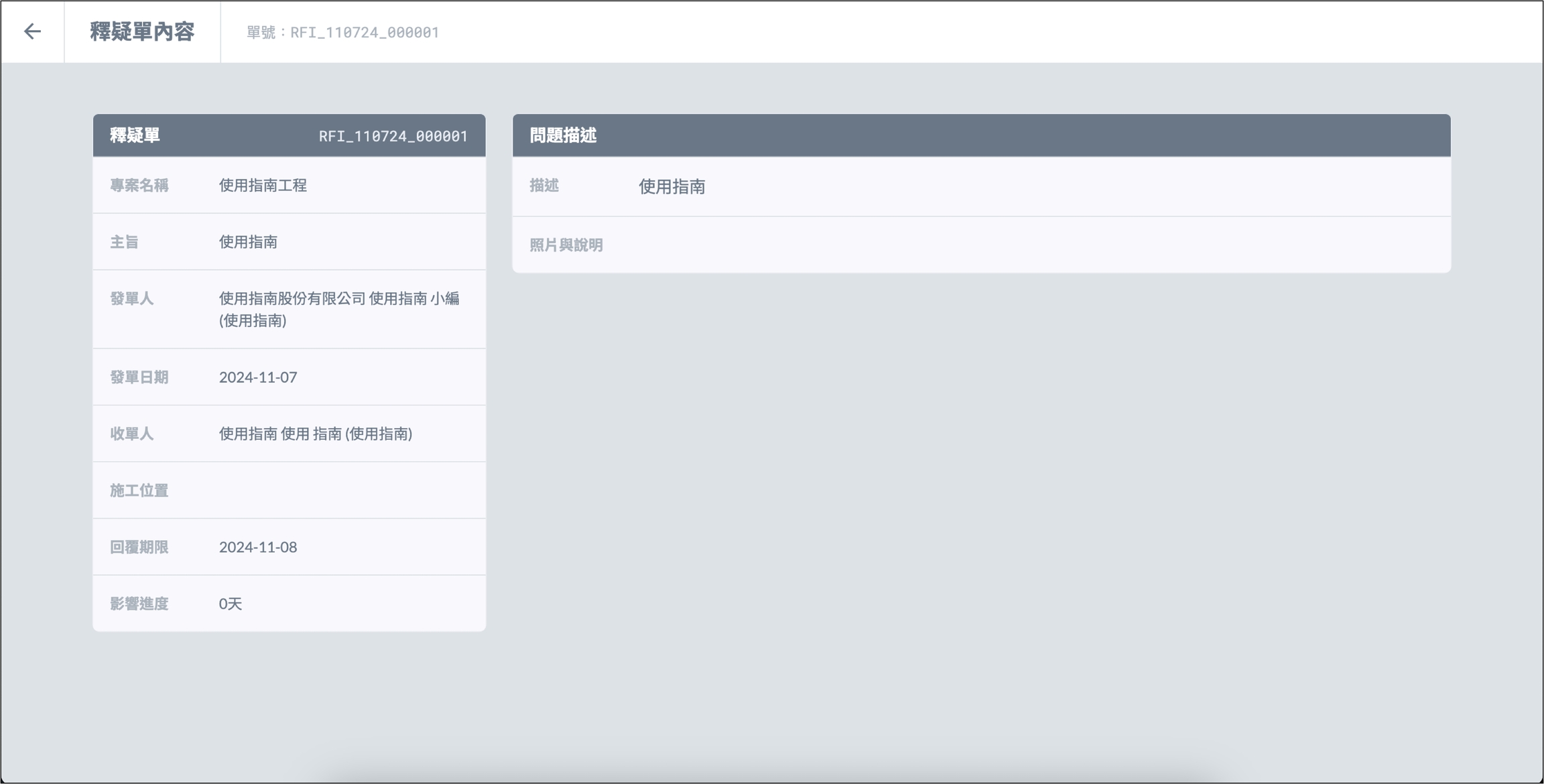Click the 釋疑單內容 page title
1544x784 pixels.
tap(142, 31)
